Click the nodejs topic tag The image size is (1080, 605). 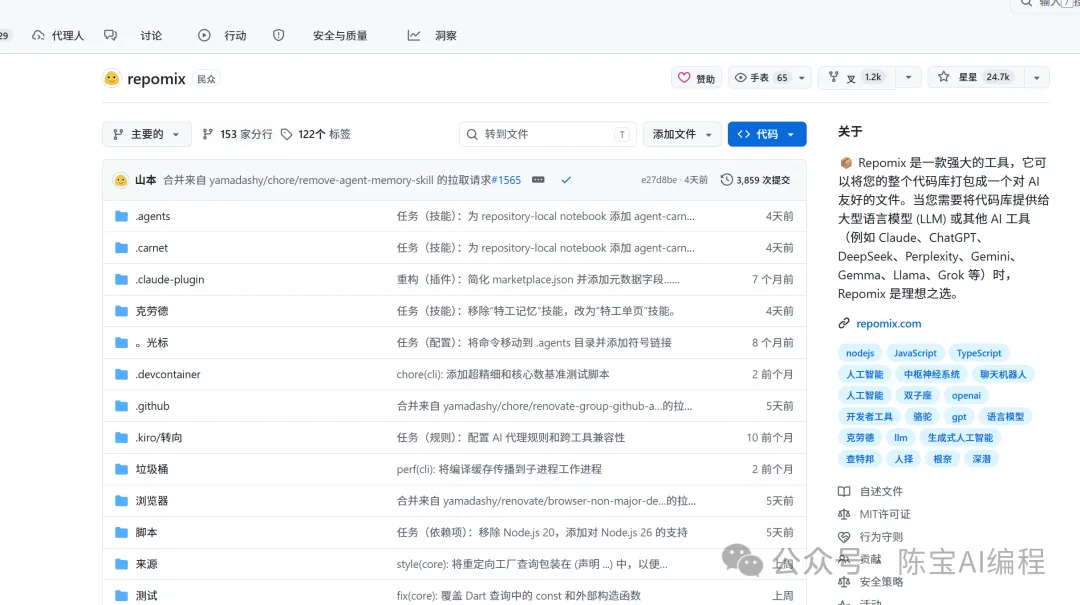coord(860,353)
